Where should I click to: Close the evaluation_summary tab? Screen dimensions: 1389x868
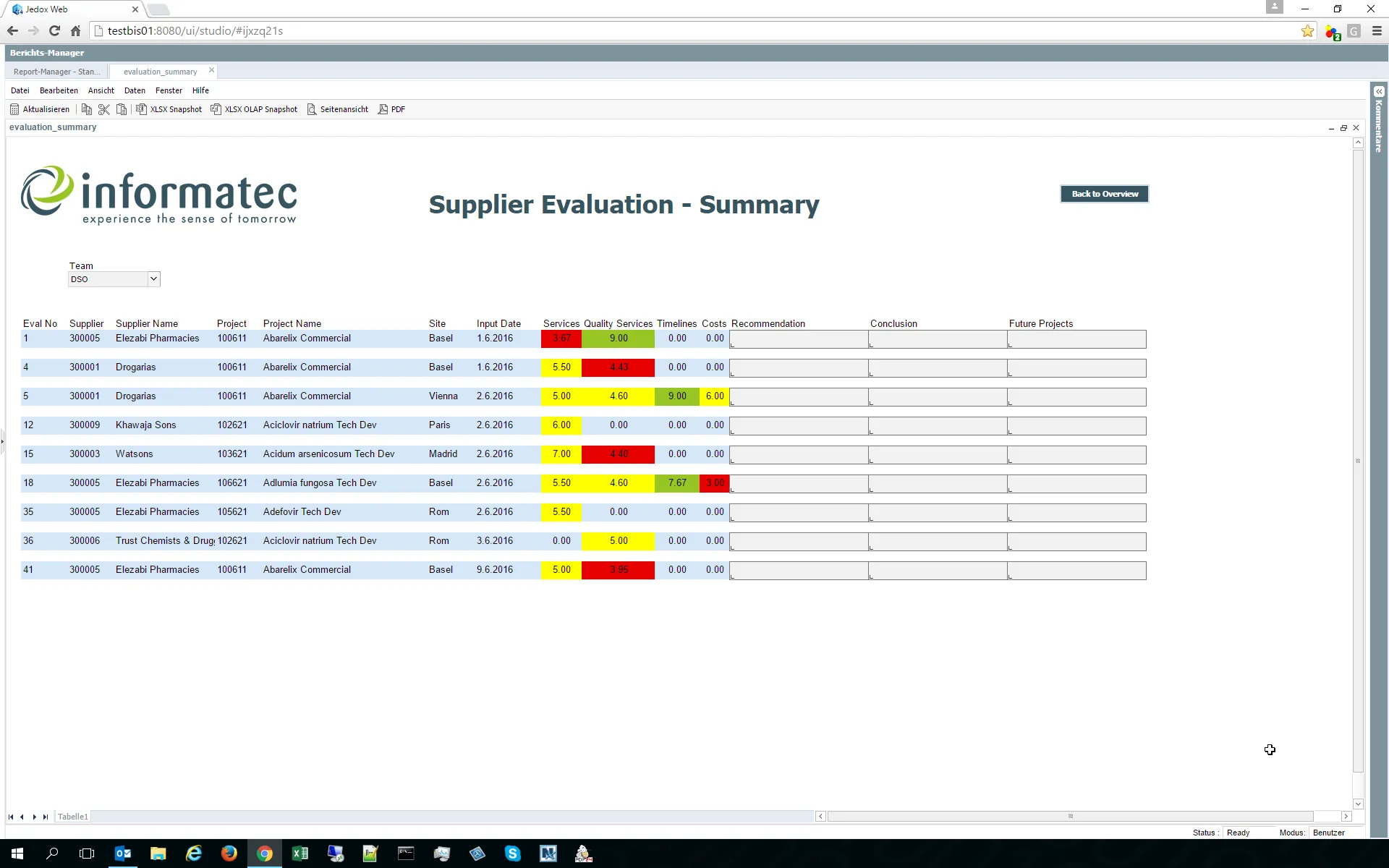211,70
